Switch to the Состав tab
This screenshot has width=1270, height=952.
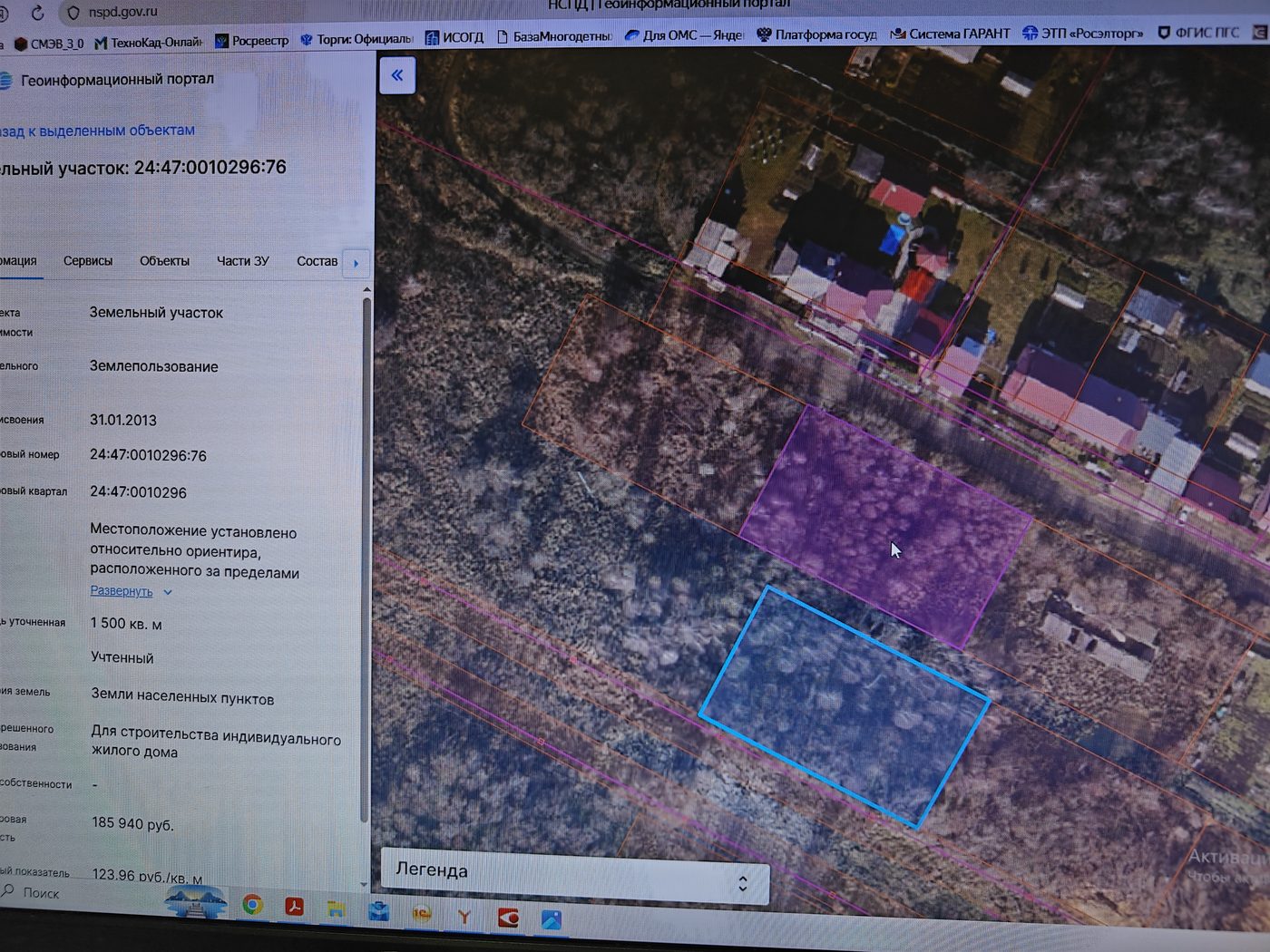317,261
